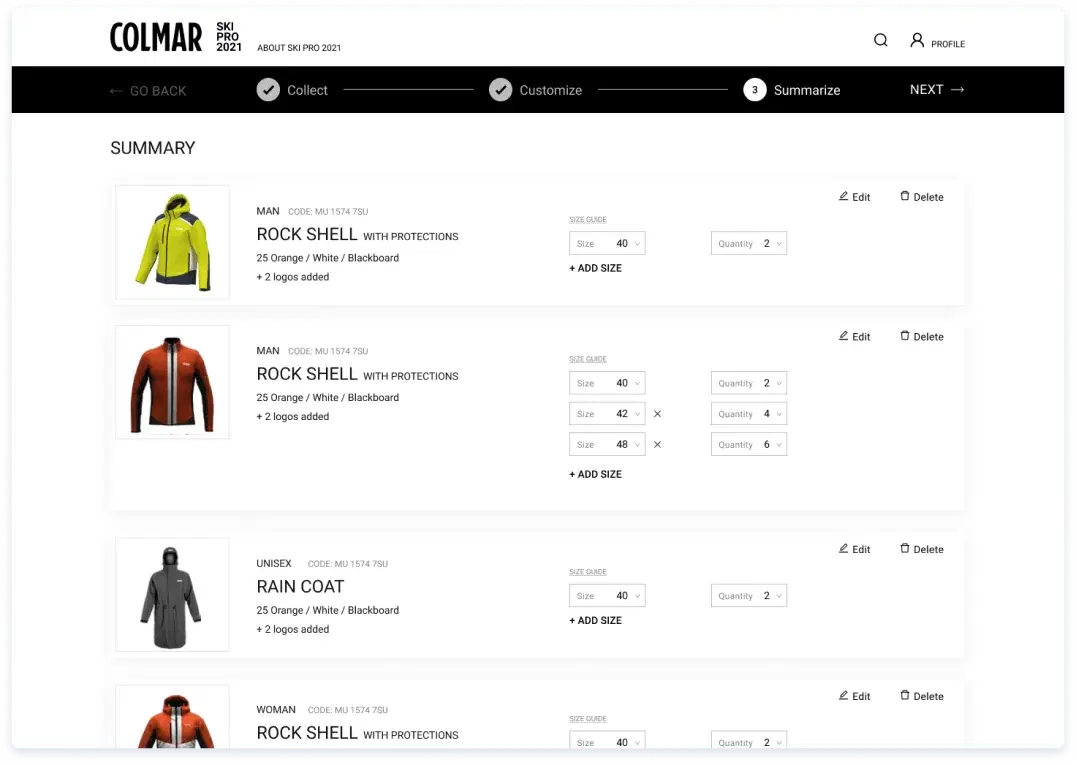Click the RAIN COAT product title
The height and width of the screenshot is (764, 1076).
301,587
